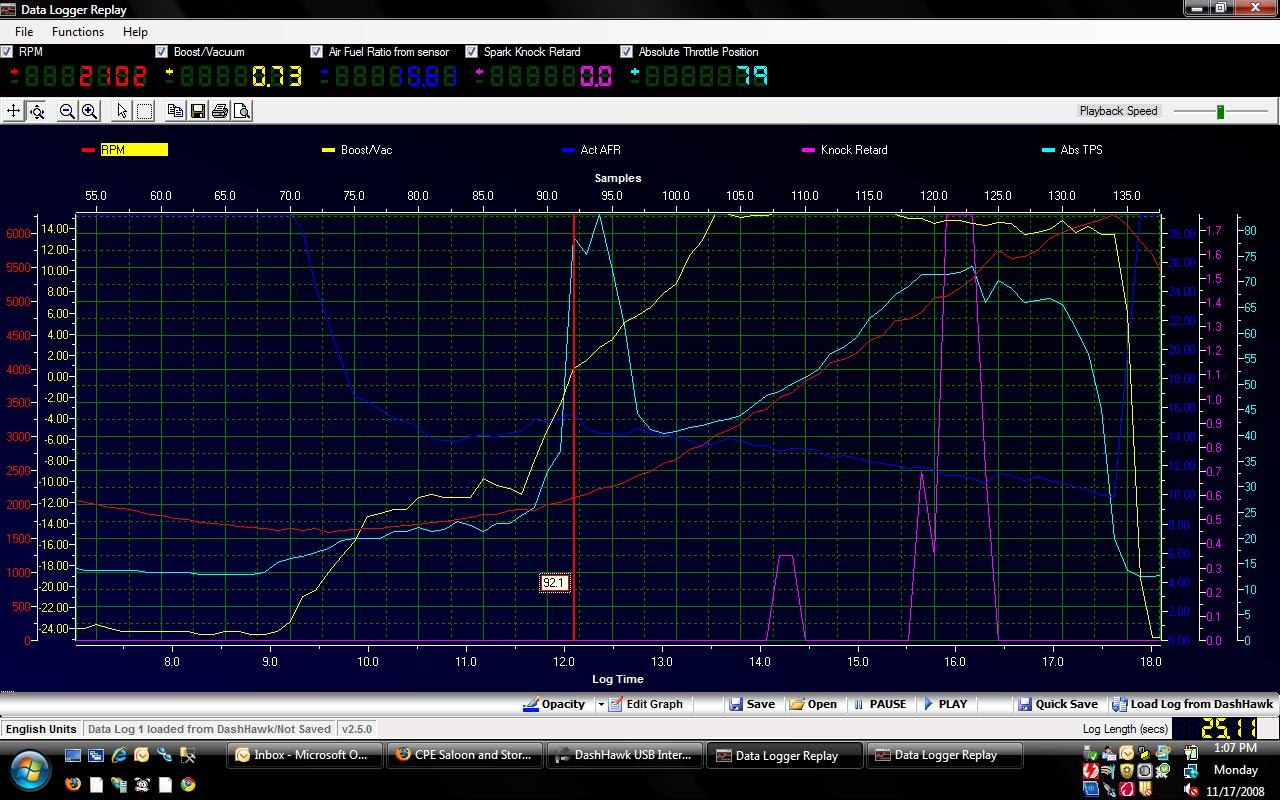Copy the graph using the copy icon

tap(175, 111)
